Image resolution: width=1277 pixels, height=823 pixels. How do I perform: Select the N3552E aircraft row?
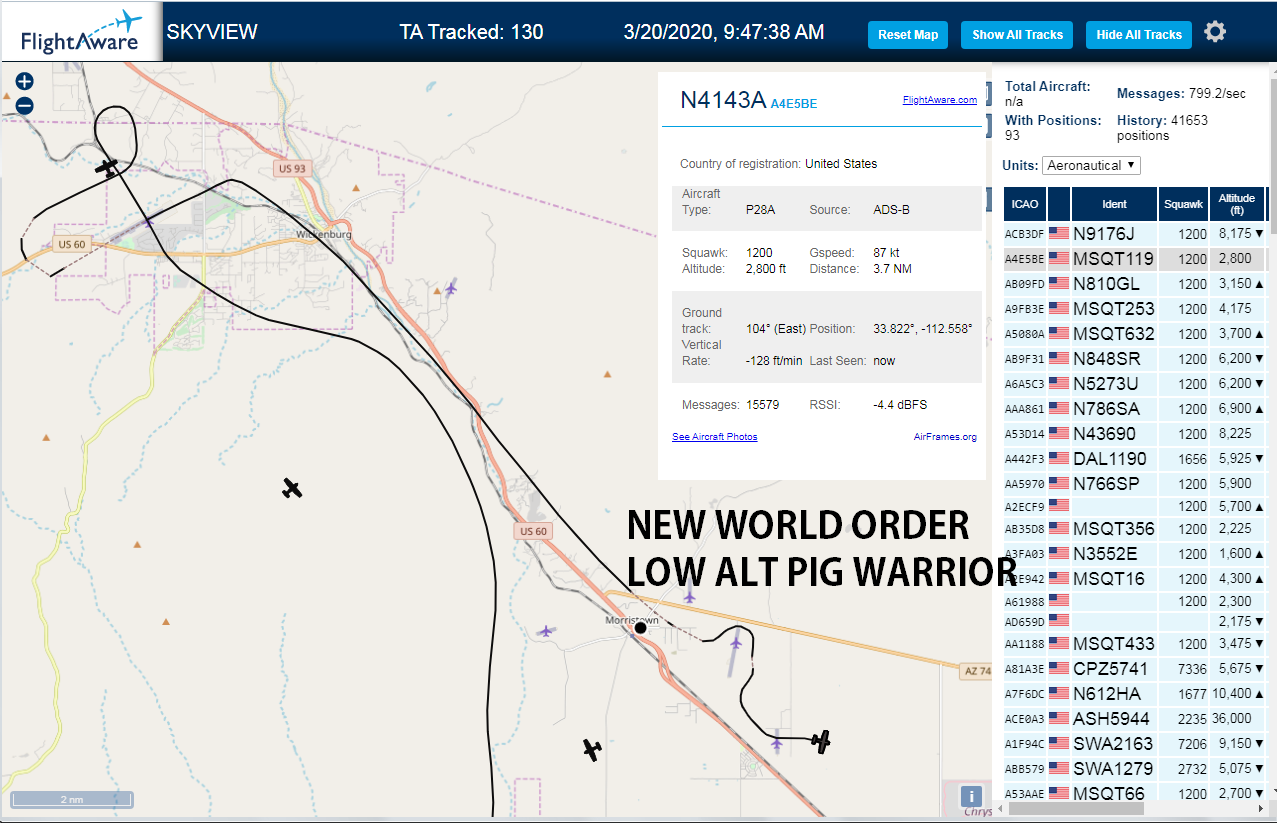coord(1135,553)
